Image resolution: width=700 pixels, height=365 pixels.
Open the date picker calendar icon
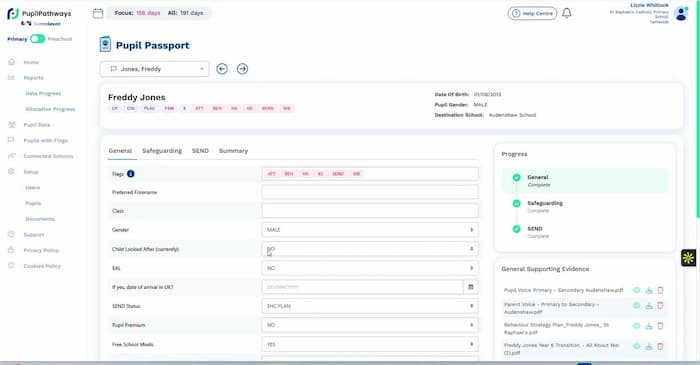(471, 287)
